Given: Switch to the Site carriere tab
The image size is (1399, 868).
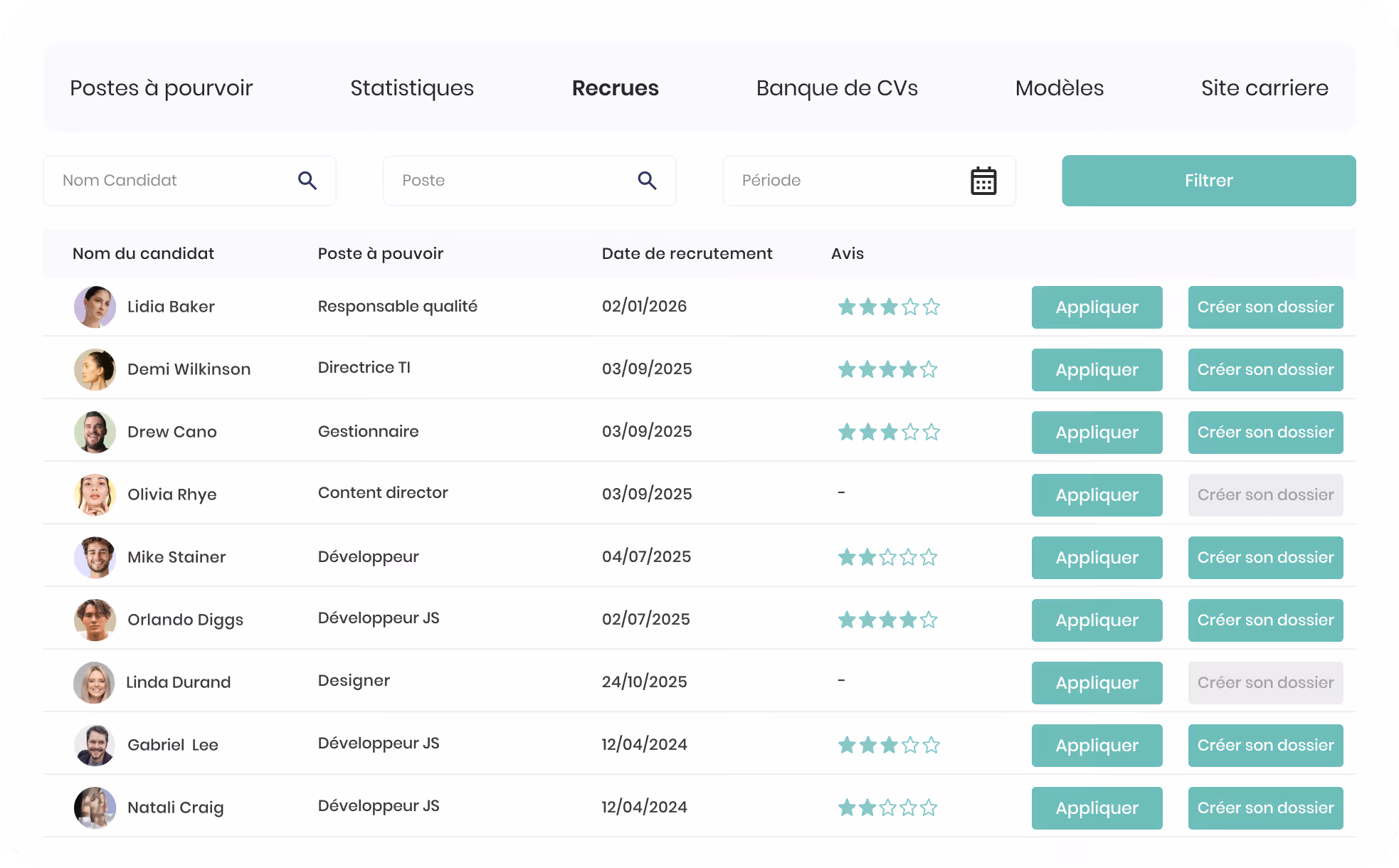Looking at the screenshot, I should coord(1265,88).
